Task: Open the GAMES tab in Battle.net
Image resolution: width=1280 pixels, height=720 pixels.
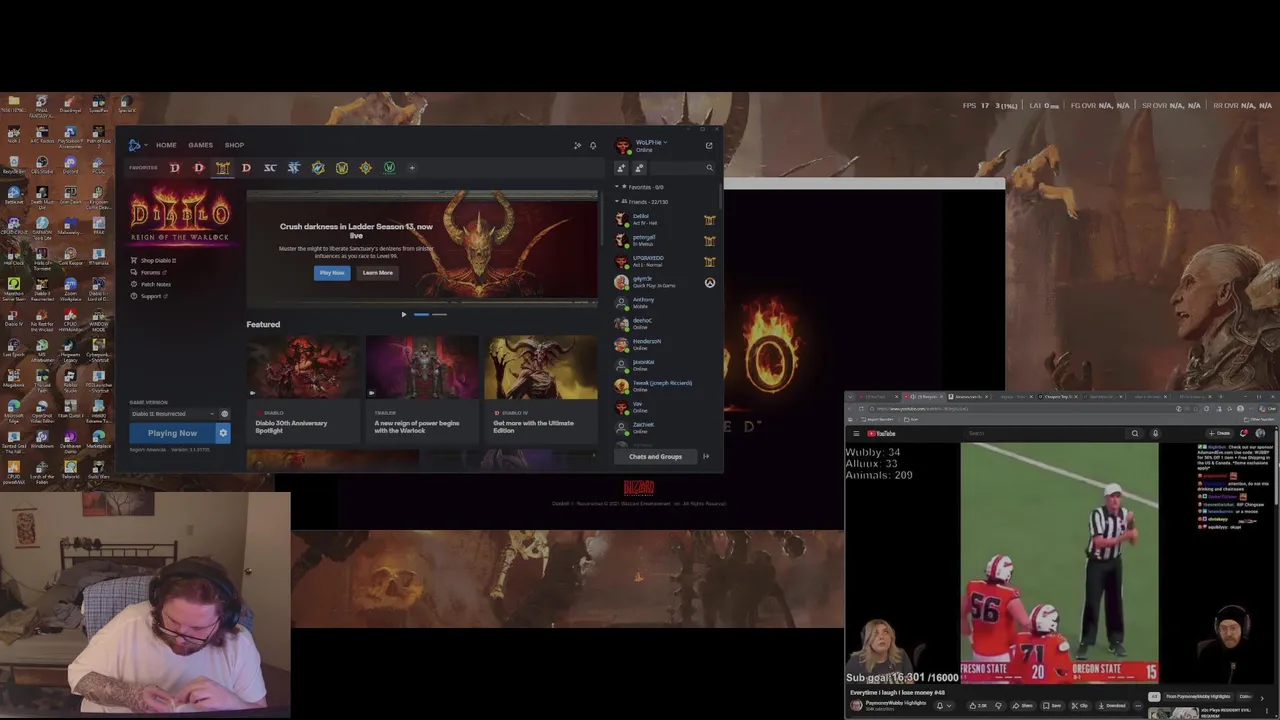Action: (200, 145)
